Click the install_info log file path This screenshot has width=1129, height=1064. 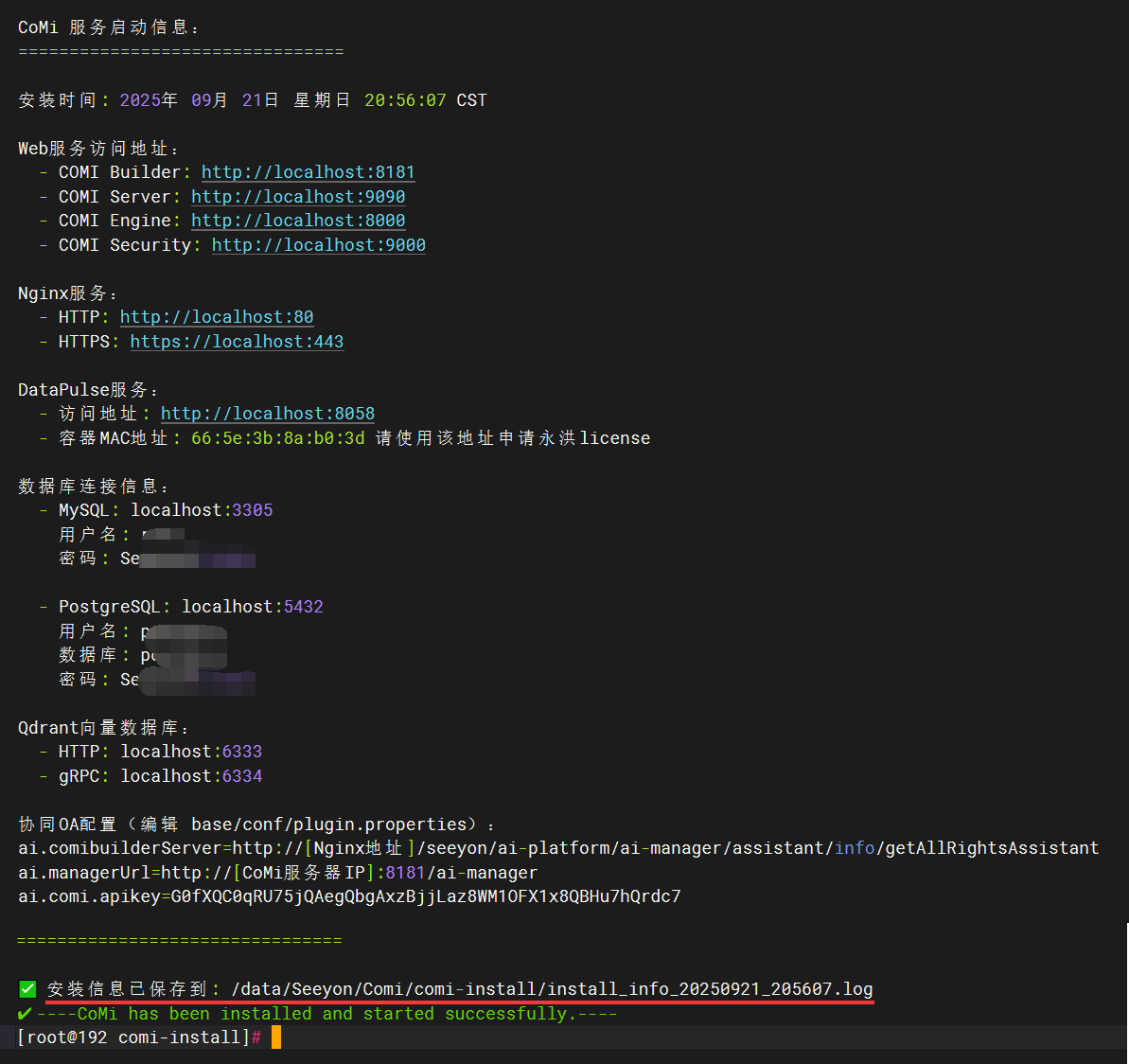click(552, 989)
